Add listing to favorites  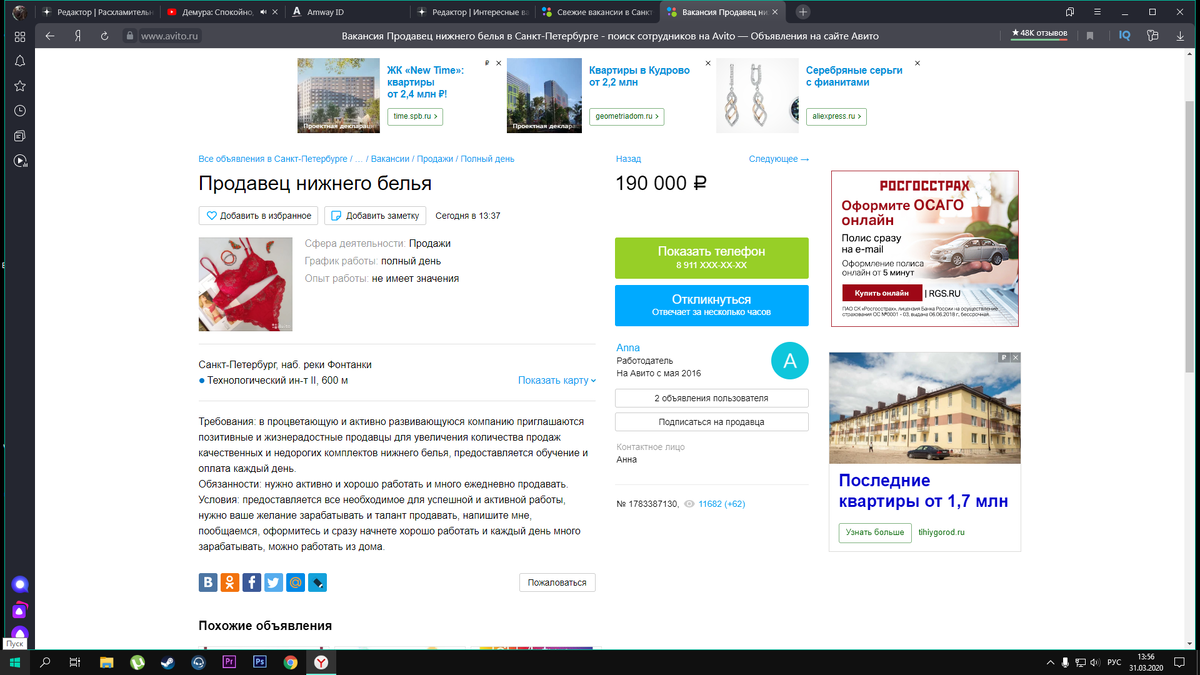coord(258,215)
